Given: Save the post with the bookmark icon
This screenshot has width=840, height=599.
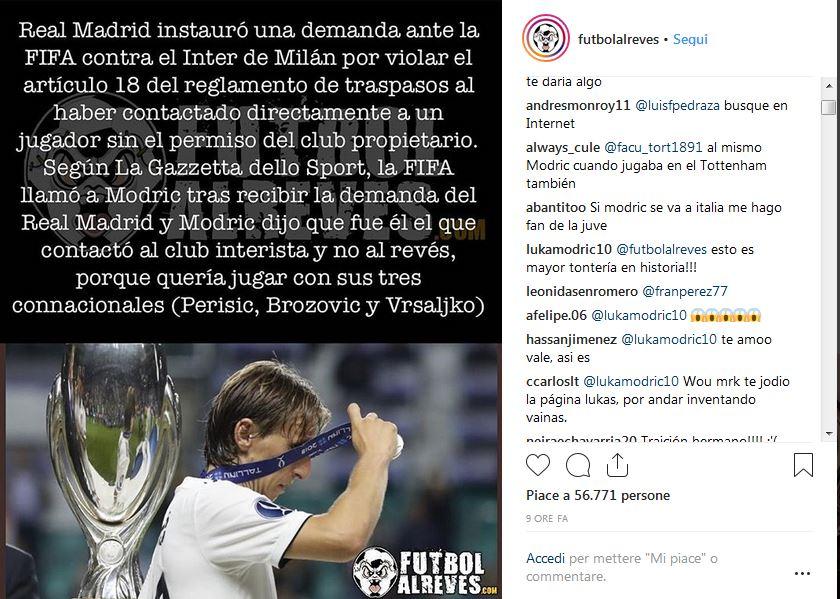Looking at the screenshot, I should click(x=803, y=465).
